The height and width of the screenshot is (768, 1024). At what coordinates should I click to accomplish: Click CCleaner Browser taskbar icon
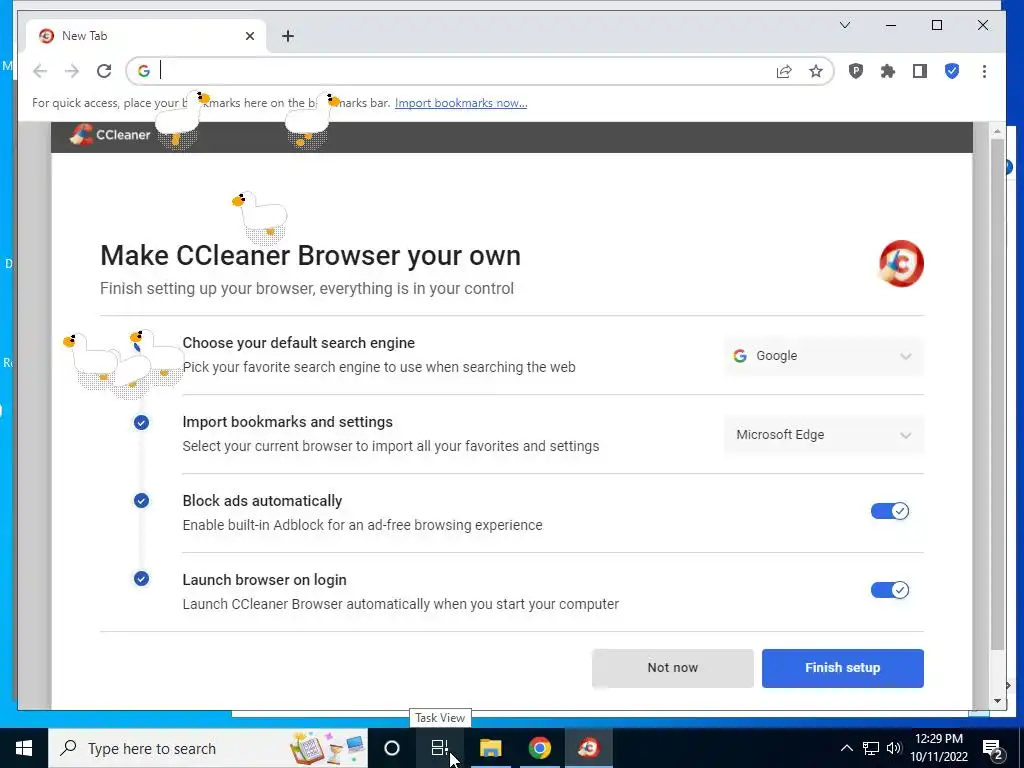588,748
